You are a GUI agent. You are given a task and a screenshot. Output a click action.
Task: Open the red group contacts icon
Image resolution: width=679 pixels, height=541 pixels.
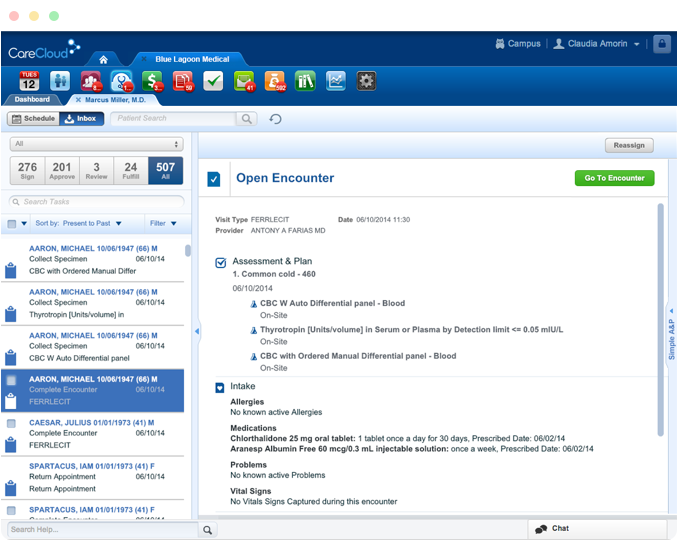tap(91, 81)
